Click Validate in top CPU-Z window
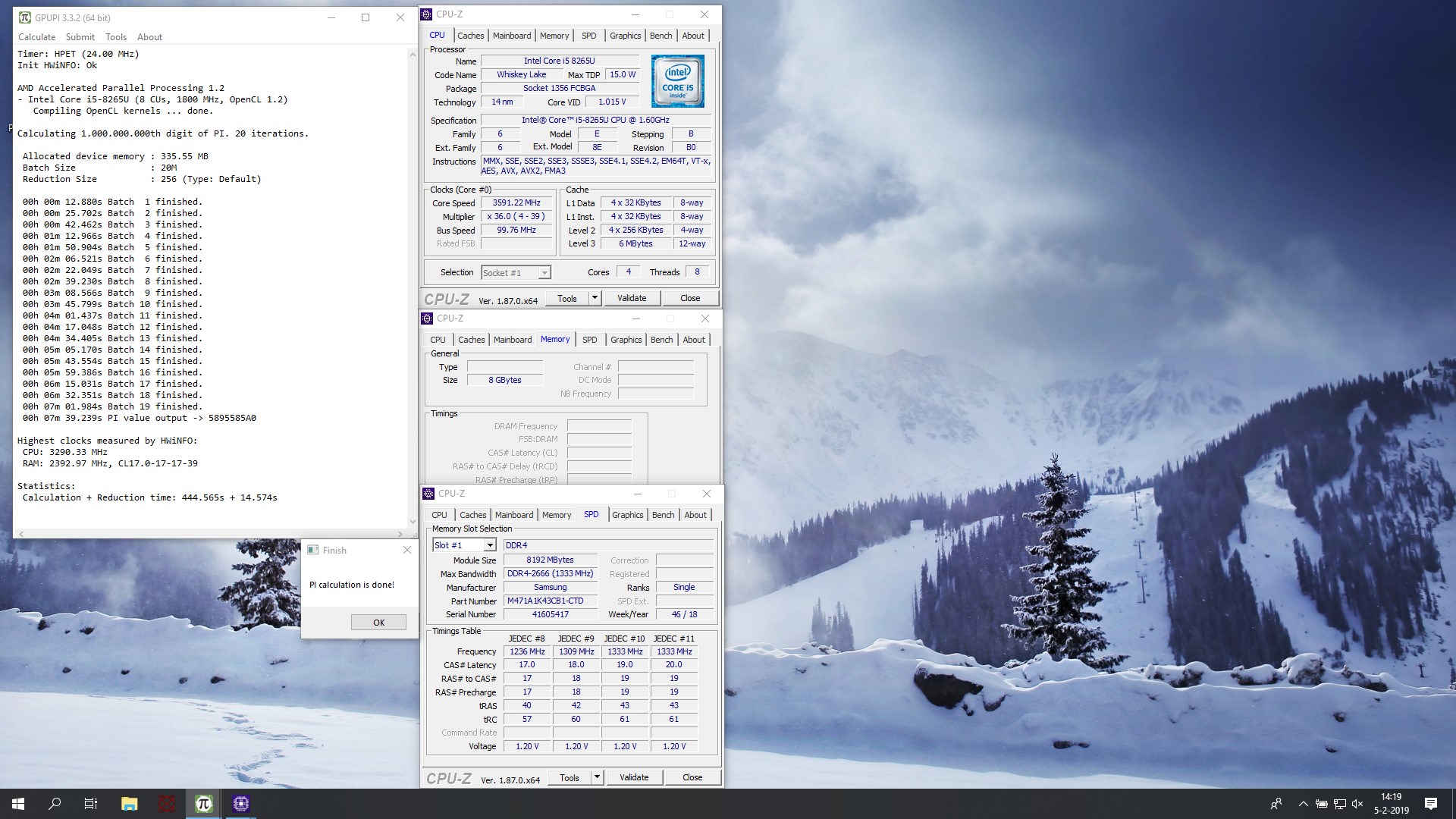 coord(632,299)
